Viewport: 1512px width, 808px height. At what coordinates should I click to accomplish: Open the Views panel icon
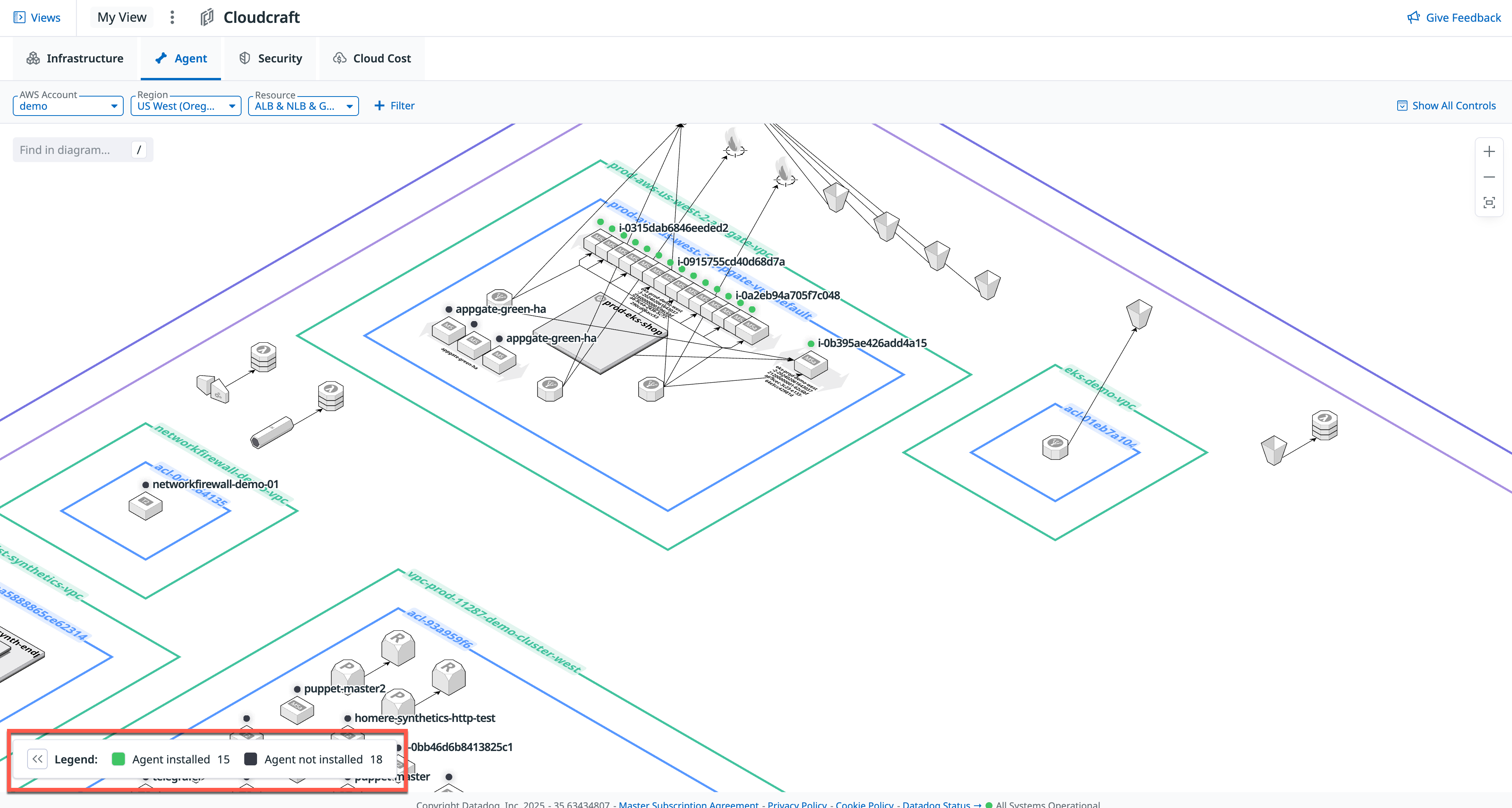(19, 17)
